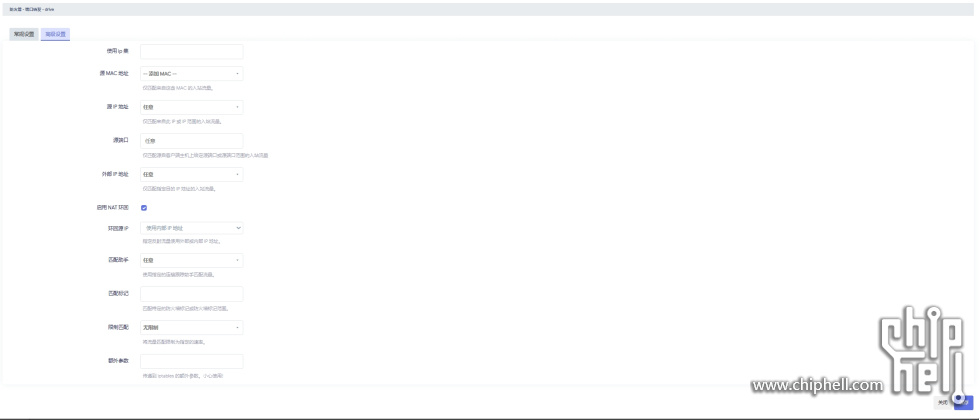Open the 限制匹配 dropdown showing 无限制
This screenshot has width=979, height=420.
tap(192, 328)
